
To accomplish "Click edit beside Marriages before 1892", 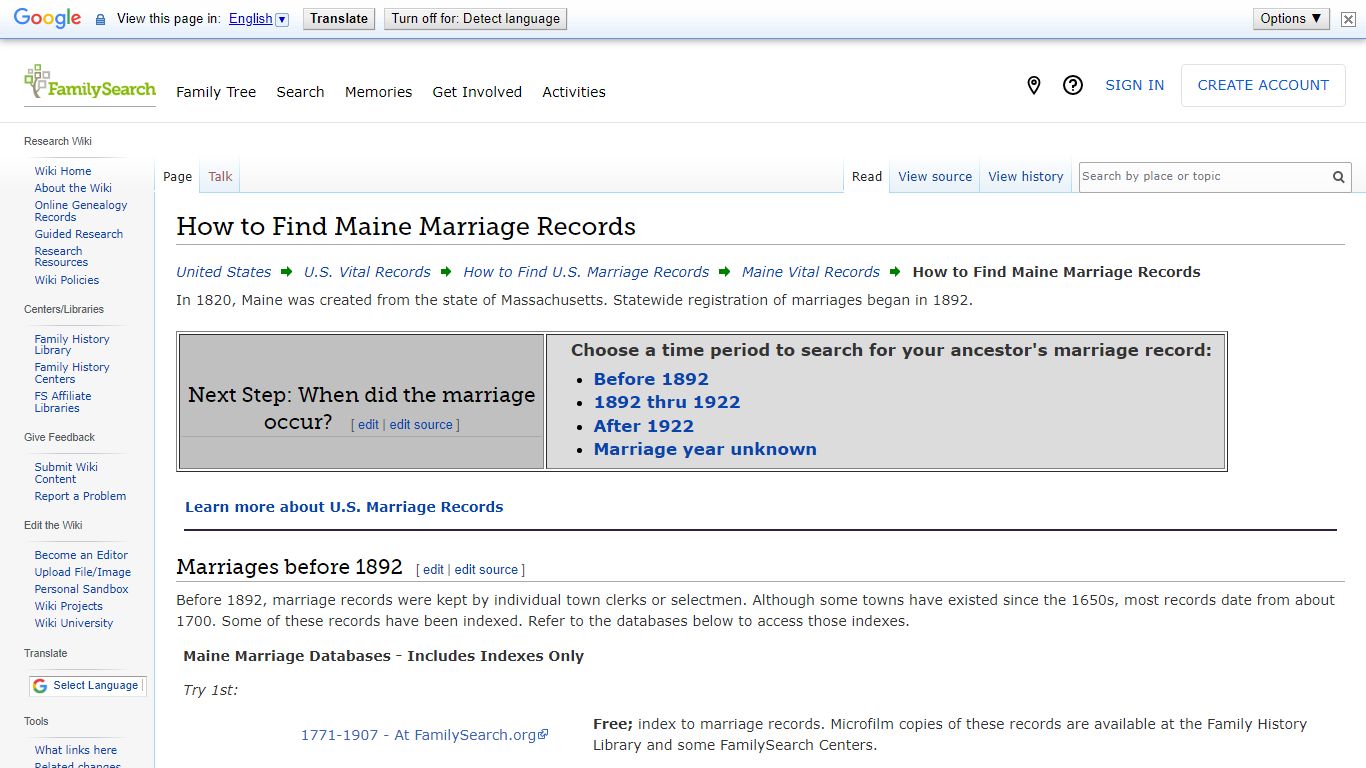I will [433, 570].
